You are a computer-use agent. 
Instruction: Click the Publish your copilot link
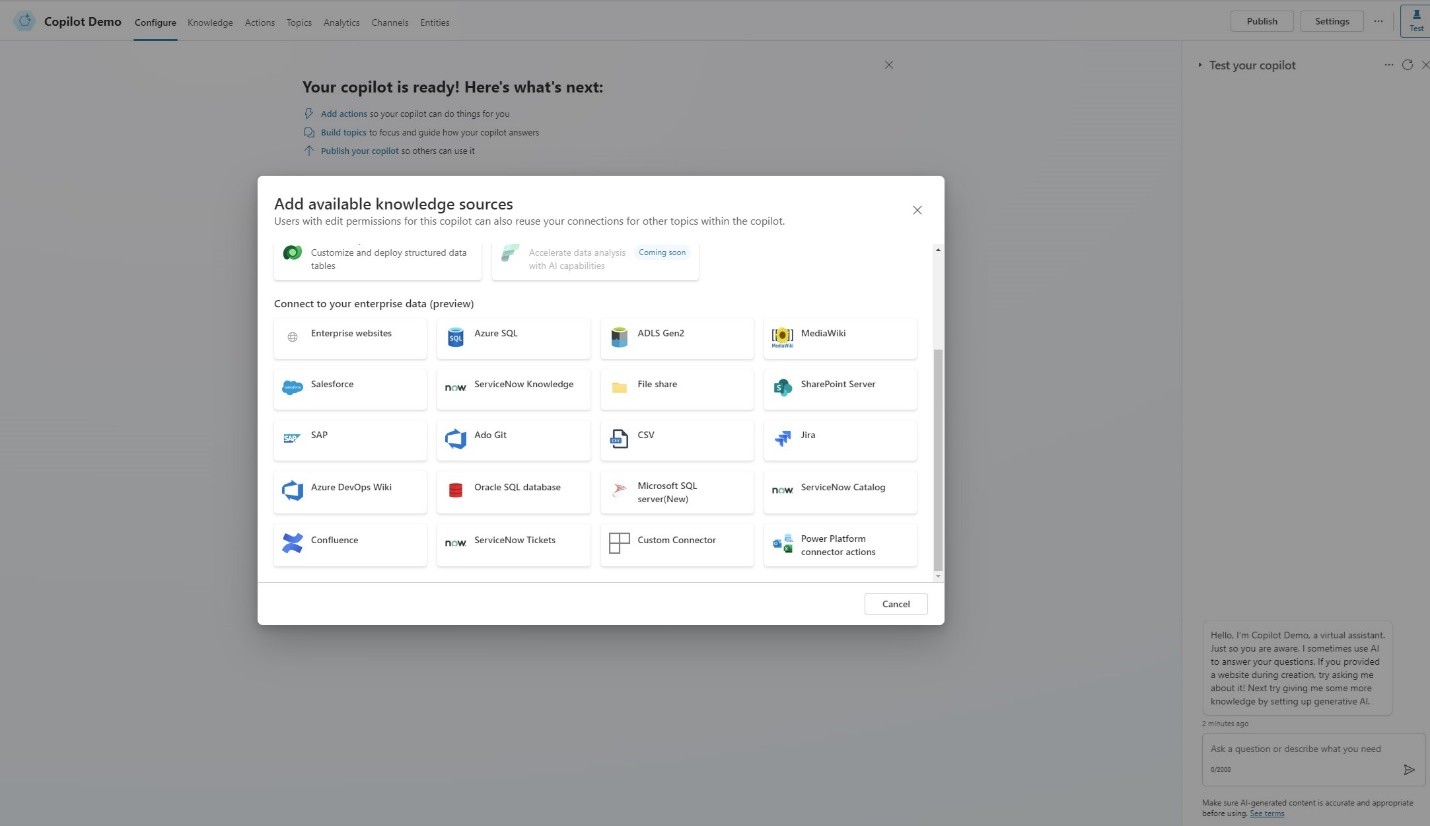pos(360,151)
